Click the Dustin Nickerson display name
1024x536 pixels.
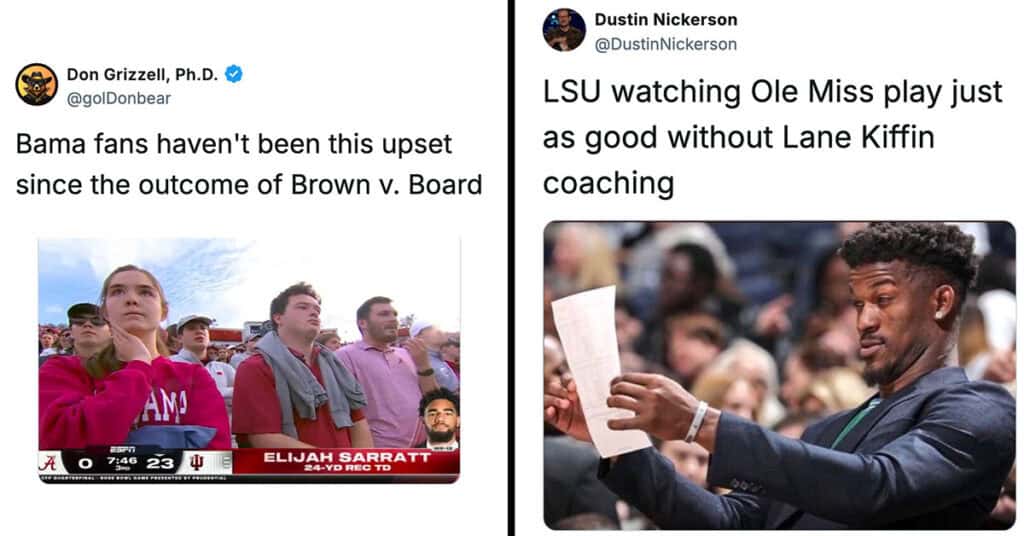click(x=665, y=20)
